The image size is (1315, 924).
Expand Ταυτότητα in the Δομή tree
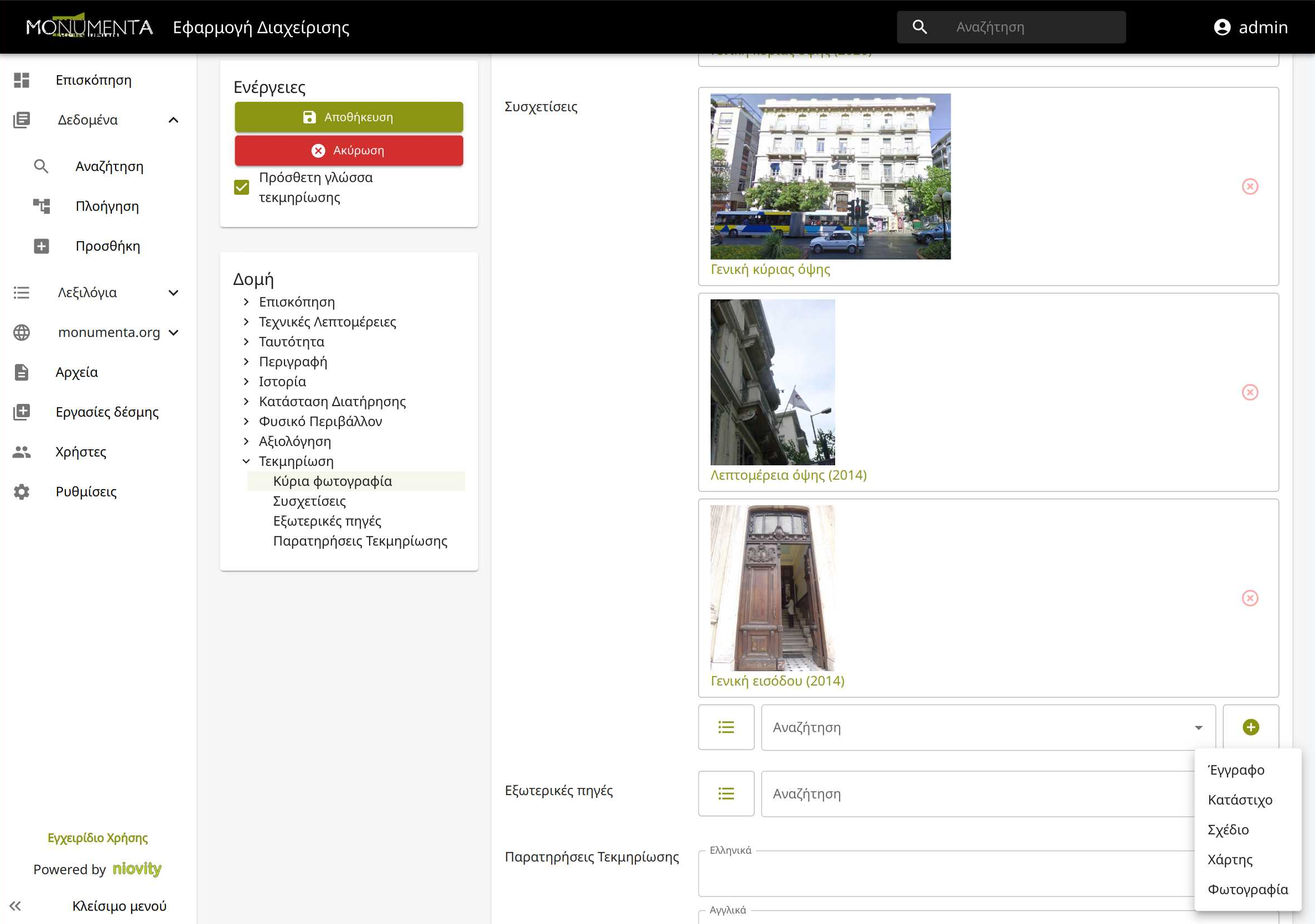tap(246, 342)
